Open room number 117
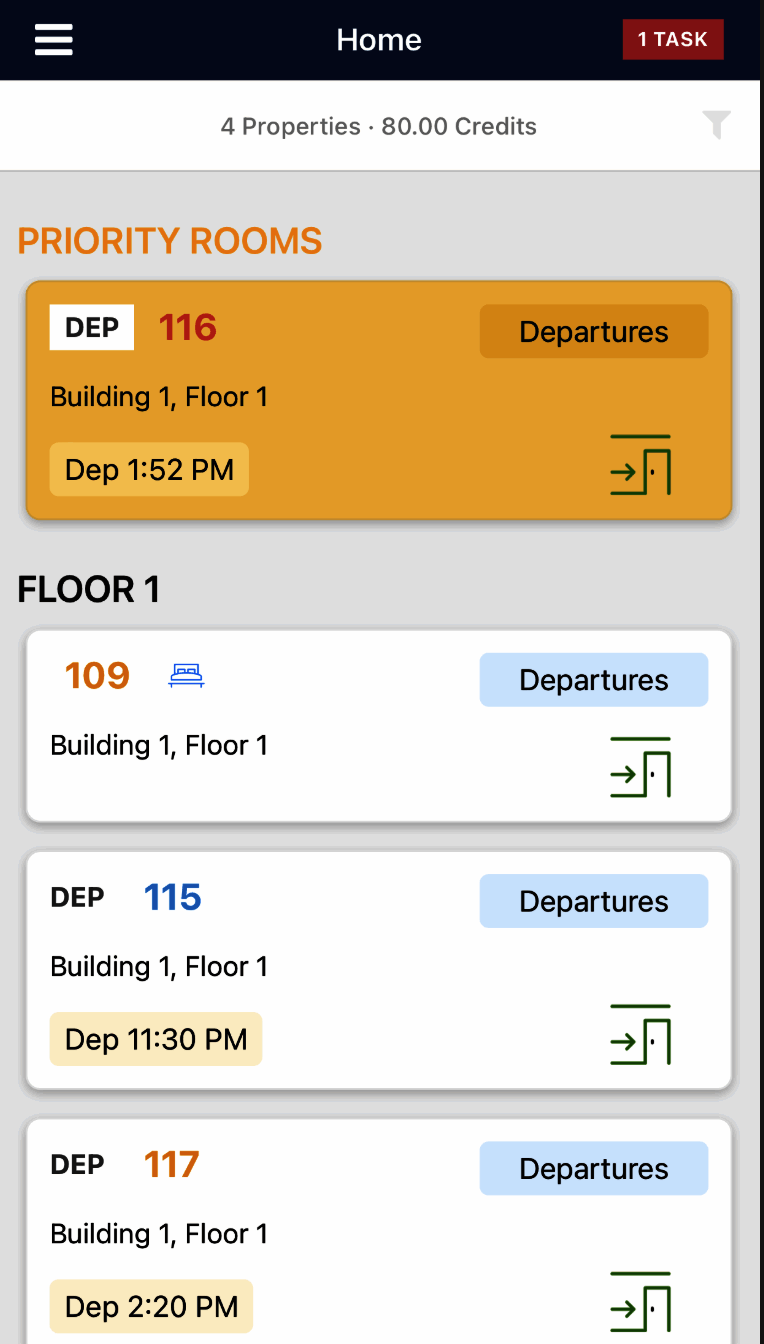Image resolution: width=764 pixels, height=1344 pixels. (x=171, y=1165)
